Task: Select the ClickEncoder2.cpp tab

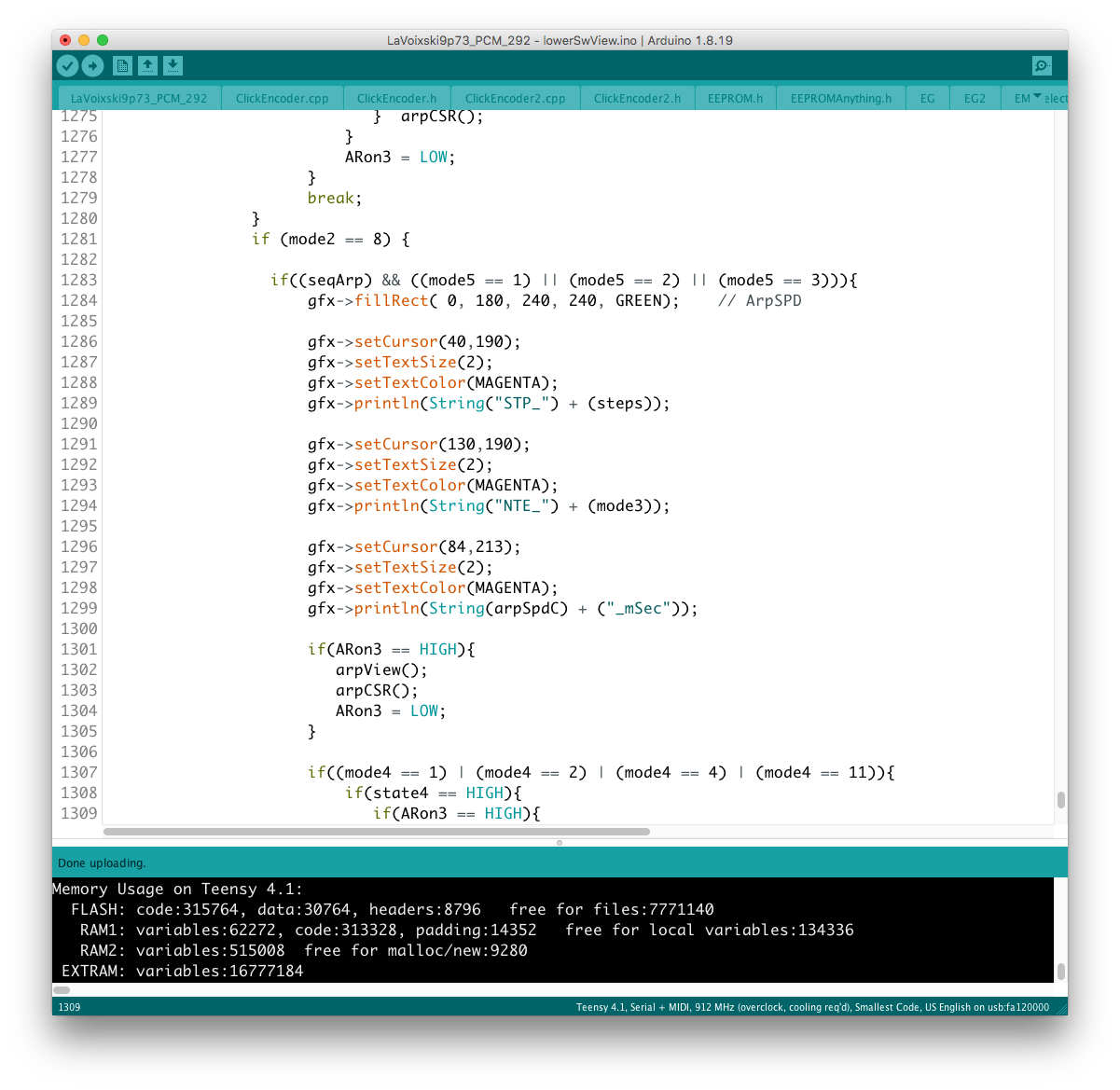Action: 515,98
